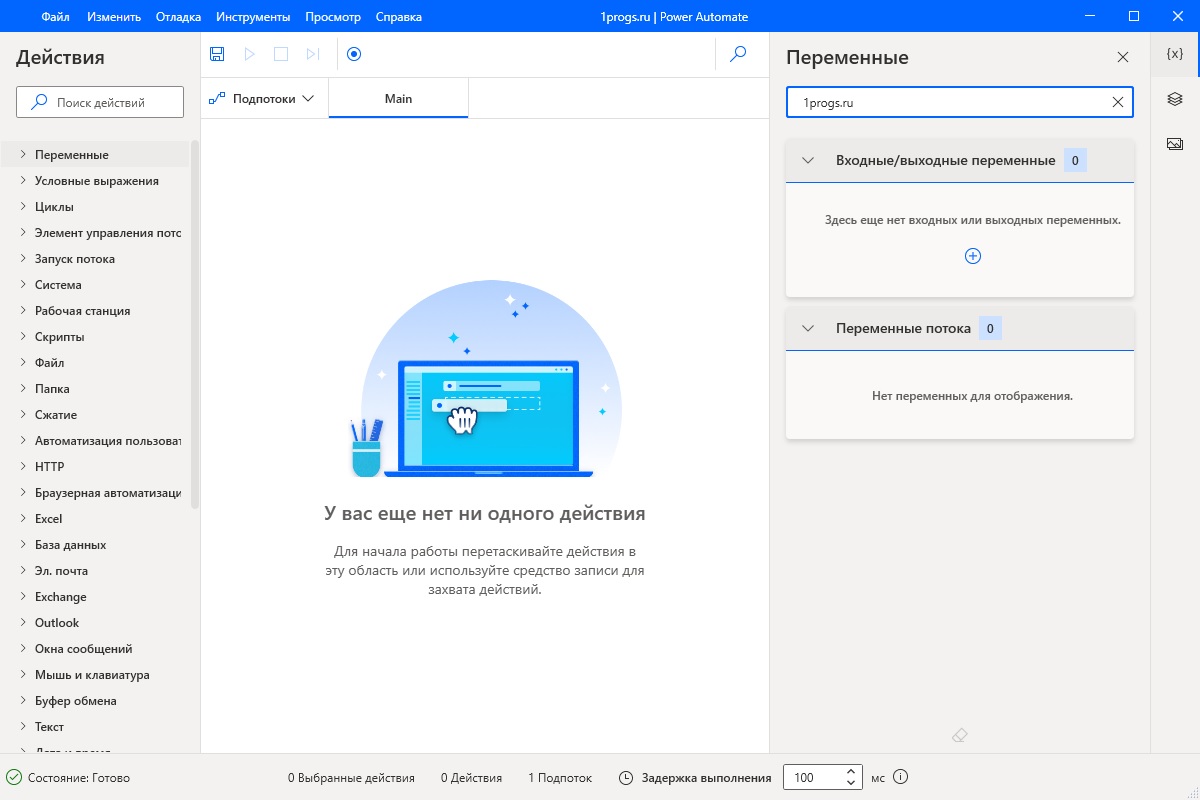
Task: Open the UI elements layers icon
Action: [x=1175, y=98]
